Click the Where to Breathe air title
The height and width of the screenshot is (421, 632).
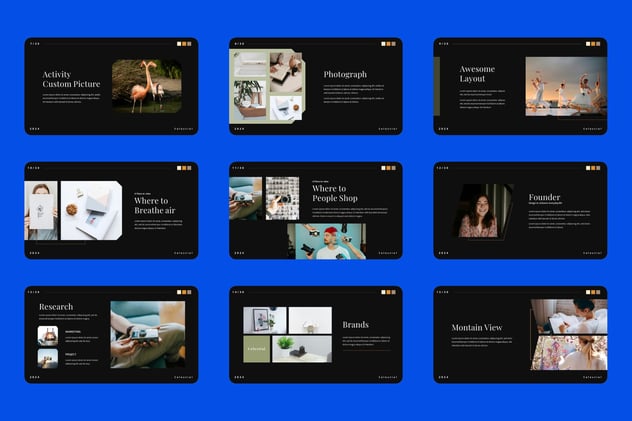pos(155,205)
